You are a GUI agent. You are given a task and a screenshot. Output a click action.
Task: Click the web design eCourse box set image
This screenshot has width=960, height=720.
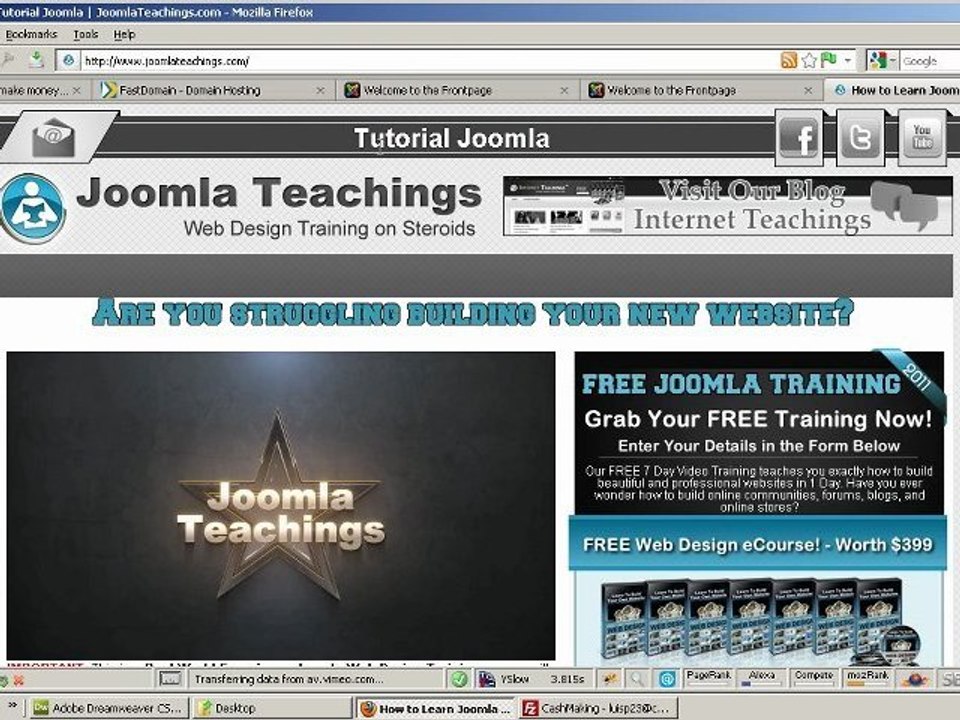762,621
